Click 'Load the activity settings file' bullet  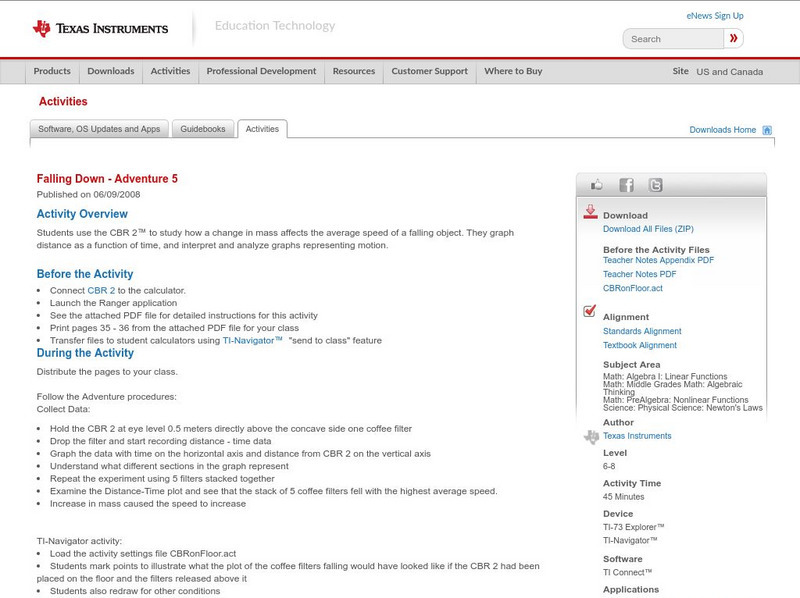pos(143,554)
